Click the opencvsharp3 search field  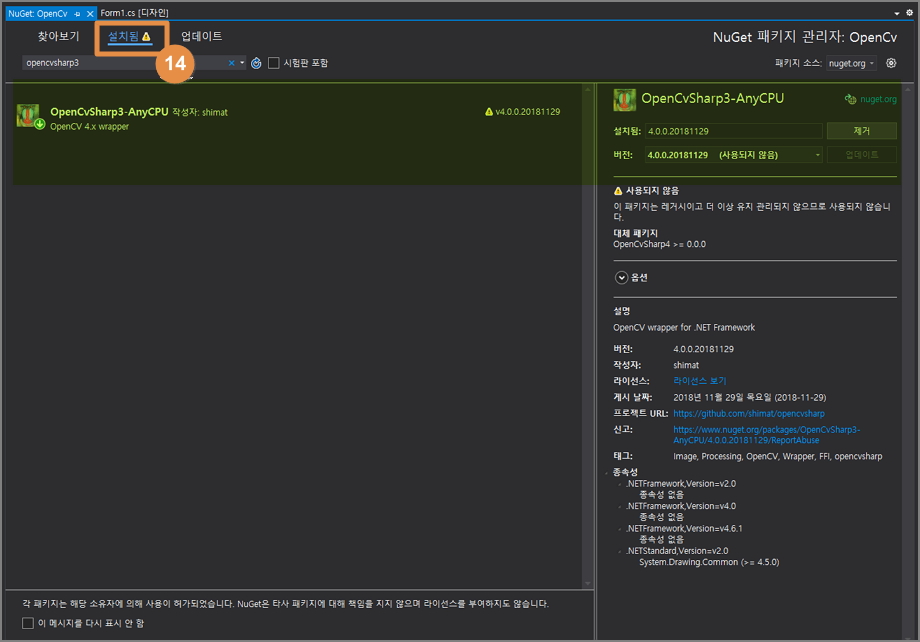coord(123,63)
